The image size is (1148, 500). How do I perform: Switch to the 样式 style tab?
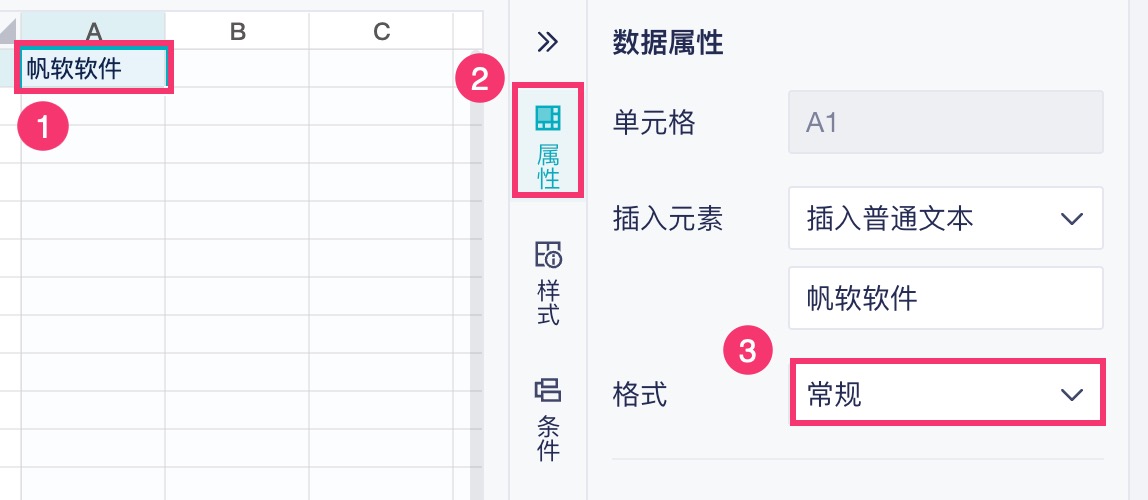coord(548,283)
